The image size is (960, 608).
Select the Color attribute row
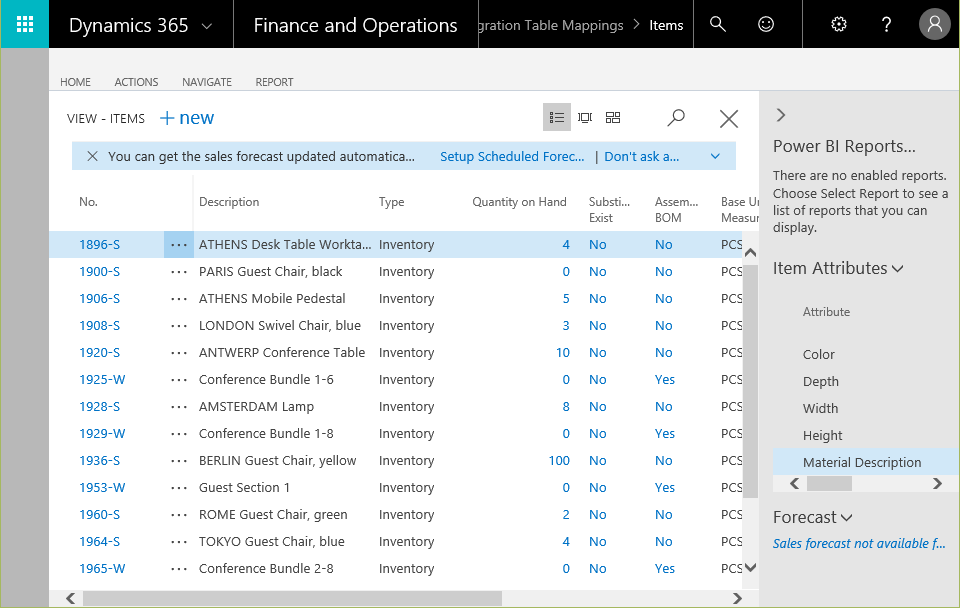(x=819, y=354)
